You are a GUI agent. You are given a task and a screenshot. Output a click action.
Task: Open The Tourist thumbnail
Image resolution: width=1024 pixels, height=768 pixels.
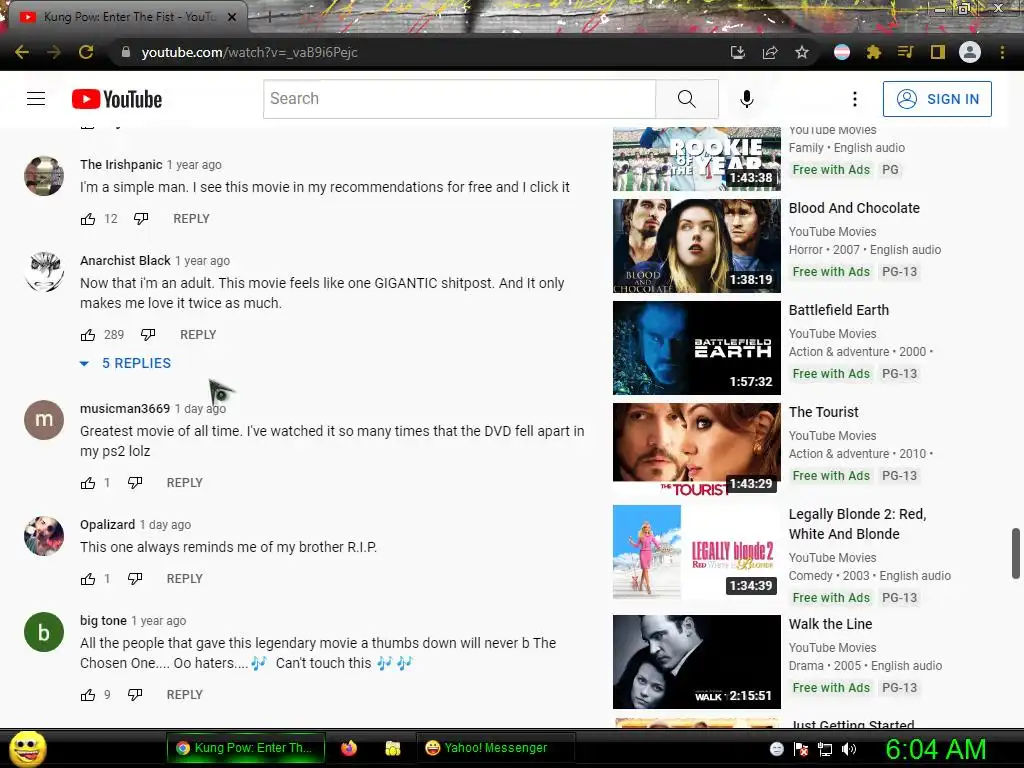click(x=697, y=450)
